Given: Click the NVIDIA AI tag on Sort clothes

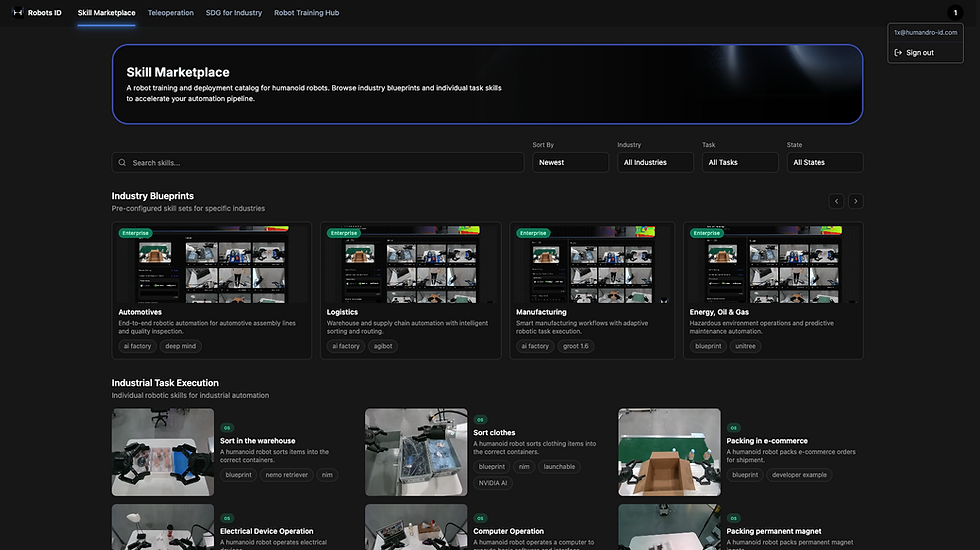Looking at the screenshot, I should point(492,483).
